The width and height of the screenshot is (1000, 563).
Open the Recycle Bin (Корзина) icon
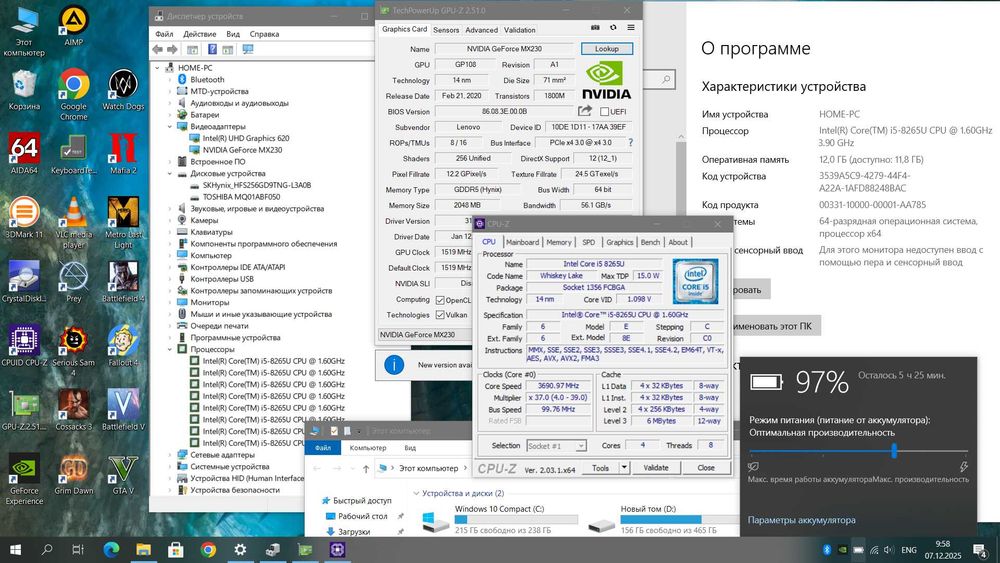tap(24, 90)
